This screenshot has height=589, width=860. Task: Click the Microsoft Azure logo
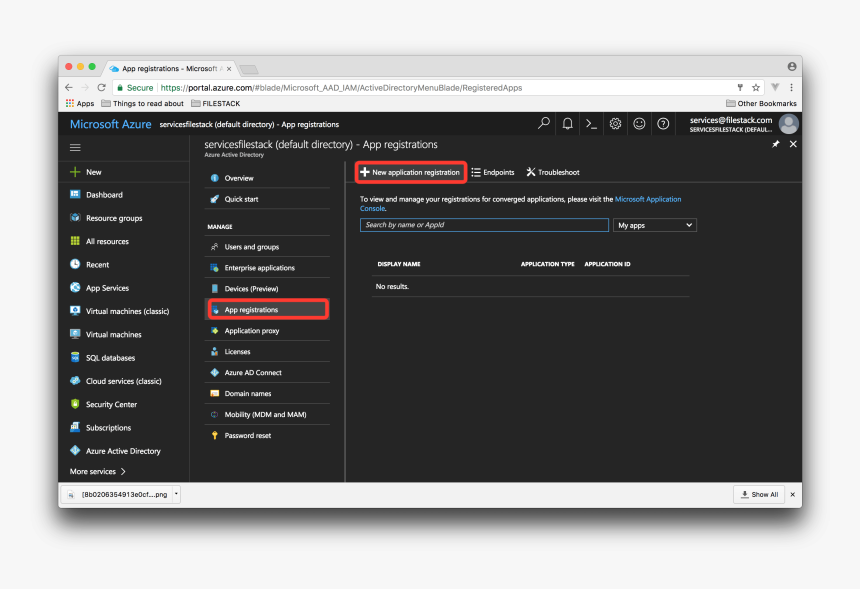[110, 124]
